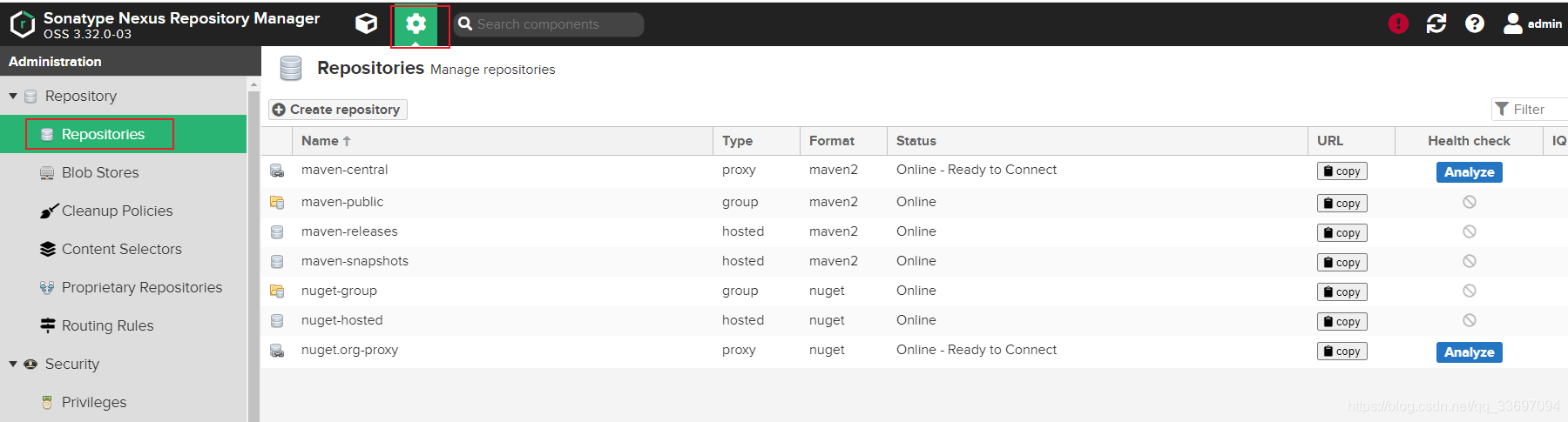Open the nuget-group repository row
Screen dimensions: 1568x422
pos(915,291)
